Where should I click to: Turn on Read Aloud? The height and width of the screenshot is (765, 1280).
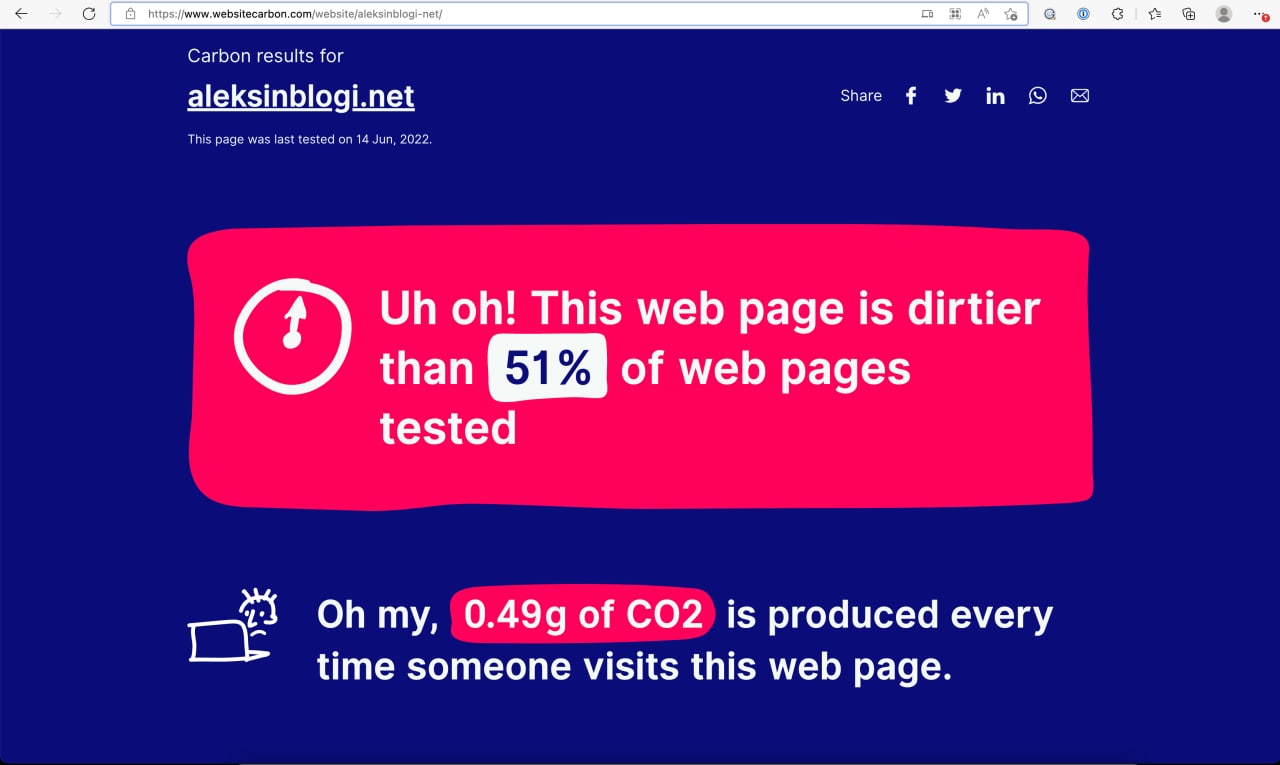click(x=983, y=14)
